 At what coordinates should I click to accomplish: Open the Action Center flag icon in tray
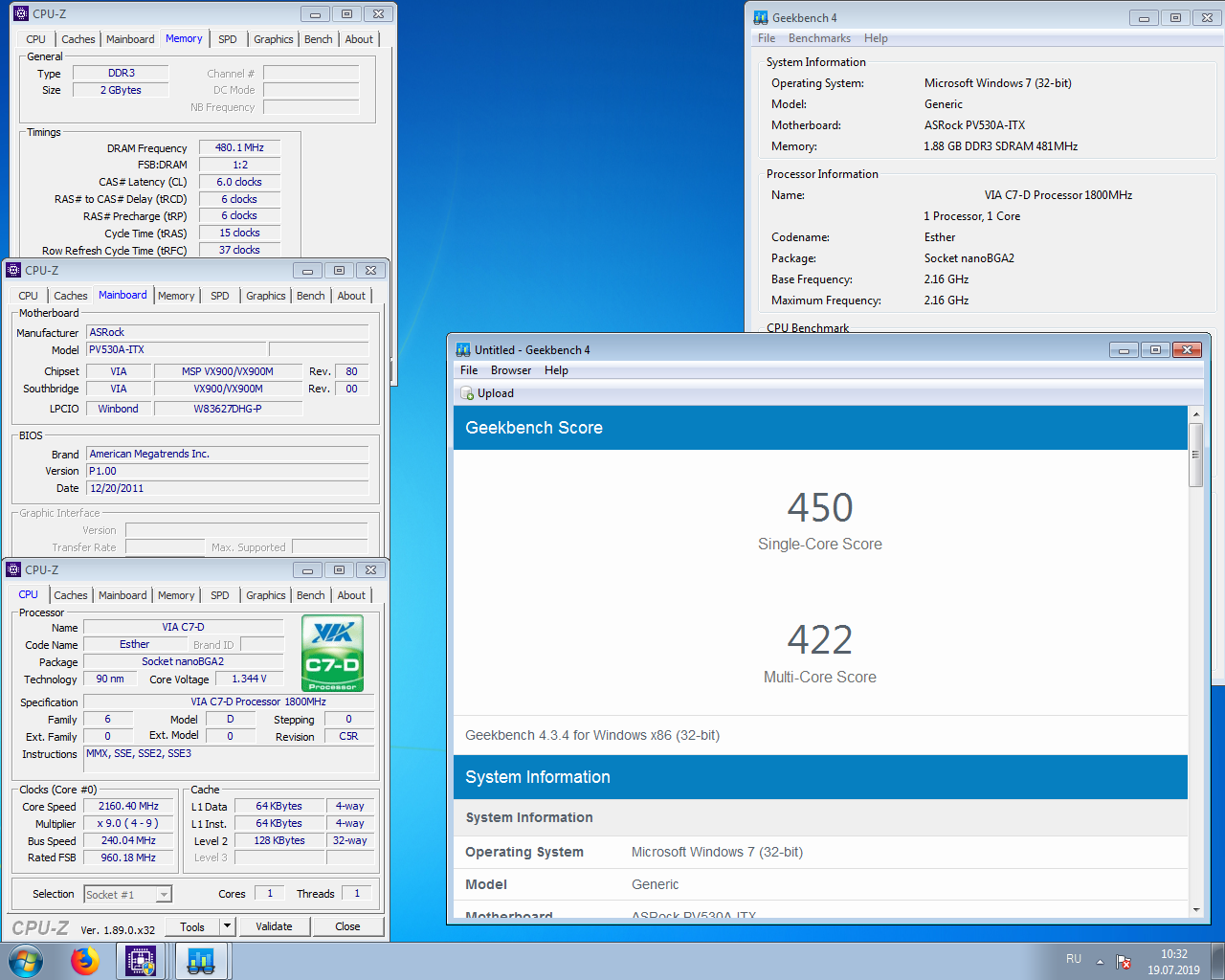tap(1124, 961)
